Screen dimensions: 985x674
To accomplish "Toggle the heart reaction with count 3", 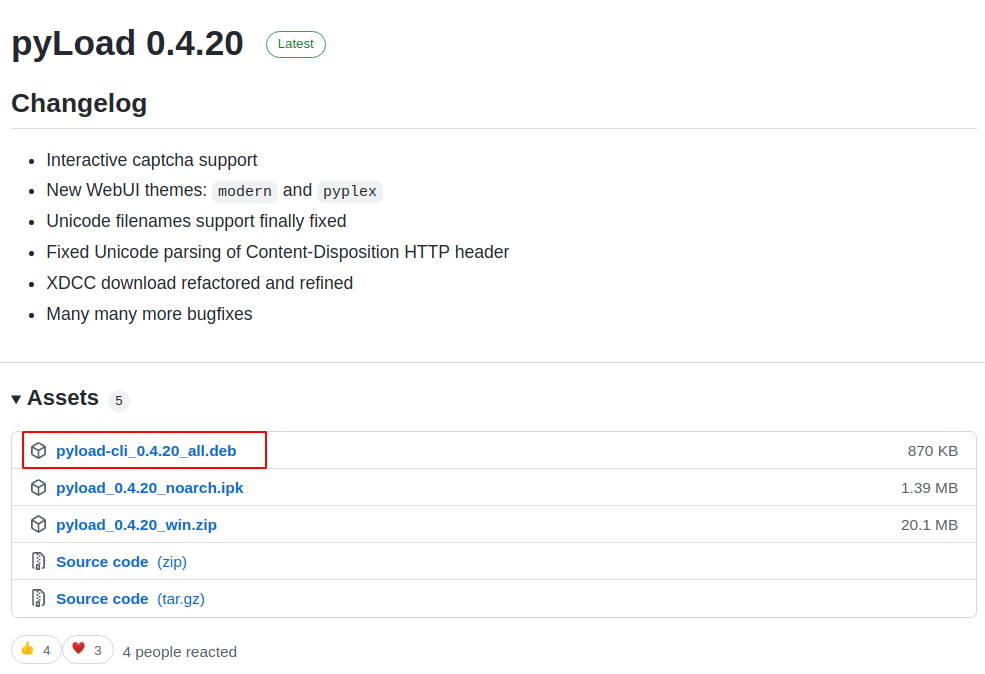I will click(x=88, y=649).
